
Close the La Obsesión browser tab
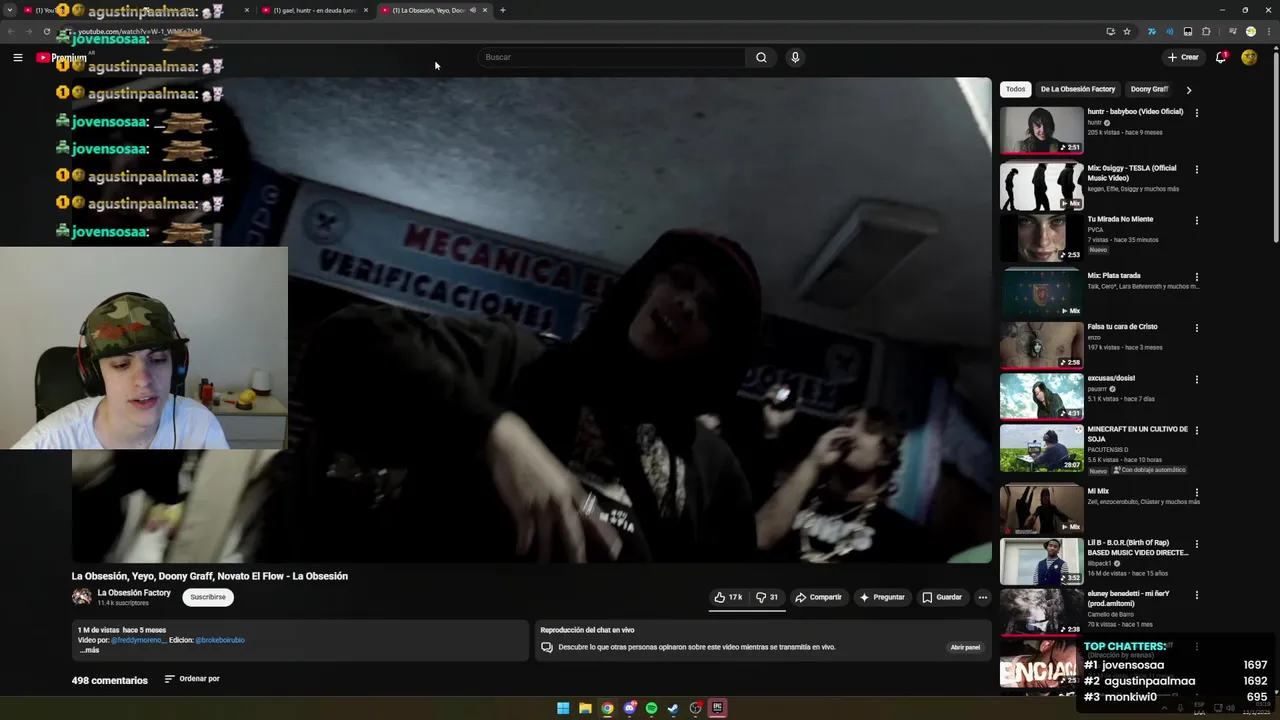(485, 10)
